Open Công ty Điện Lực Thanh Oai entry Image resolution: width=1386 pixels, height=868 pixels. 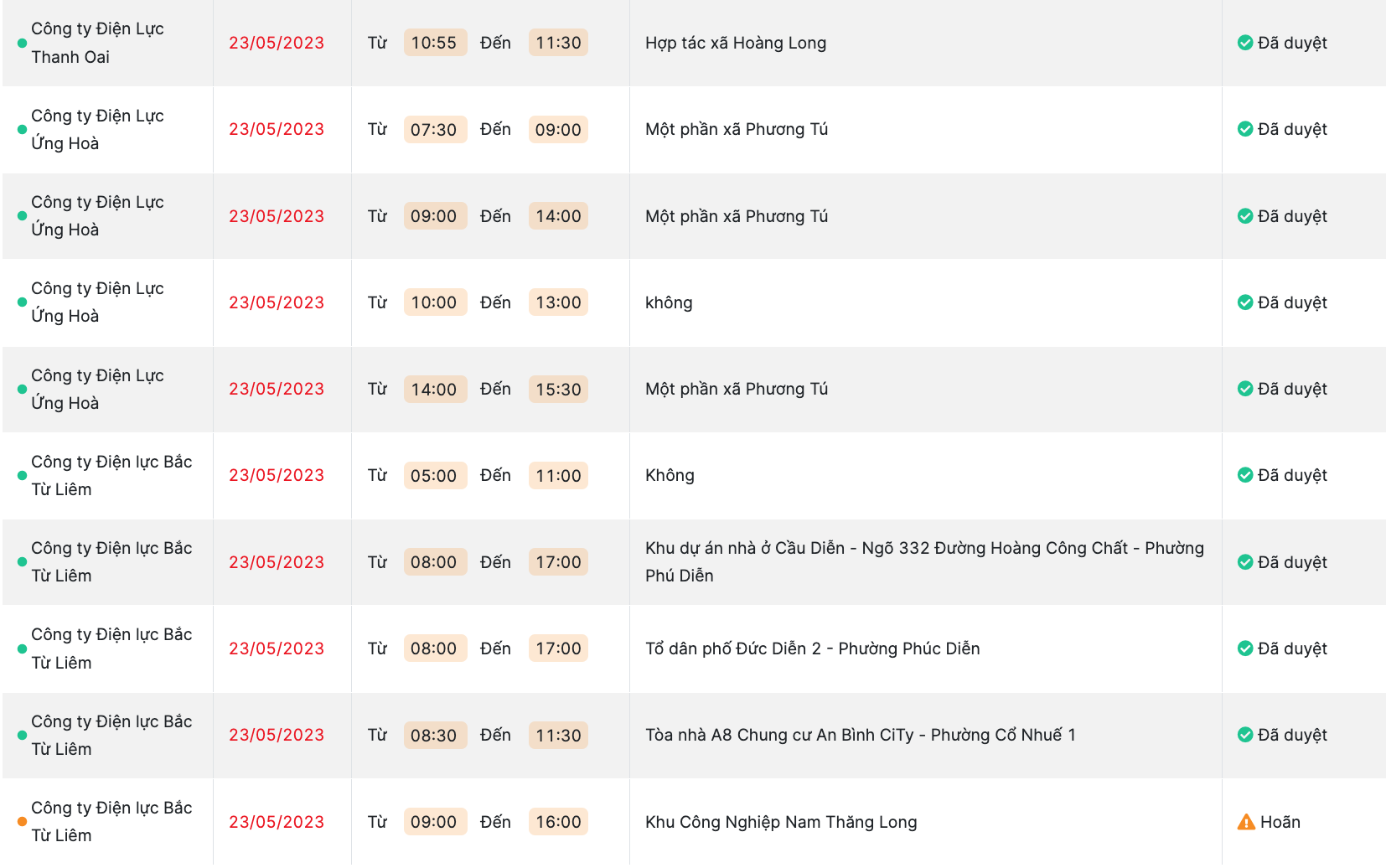(x=97, y=43)
